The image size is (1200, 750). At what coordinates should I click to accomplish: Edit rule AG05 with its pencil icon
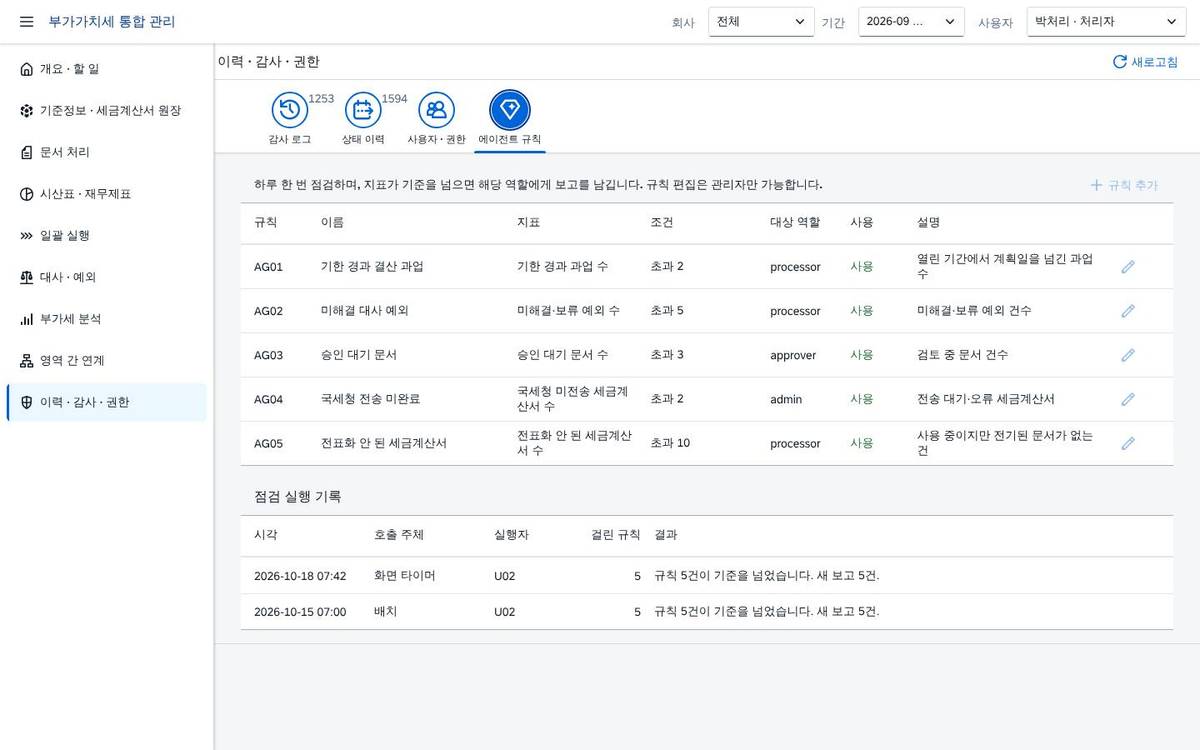1128,443
